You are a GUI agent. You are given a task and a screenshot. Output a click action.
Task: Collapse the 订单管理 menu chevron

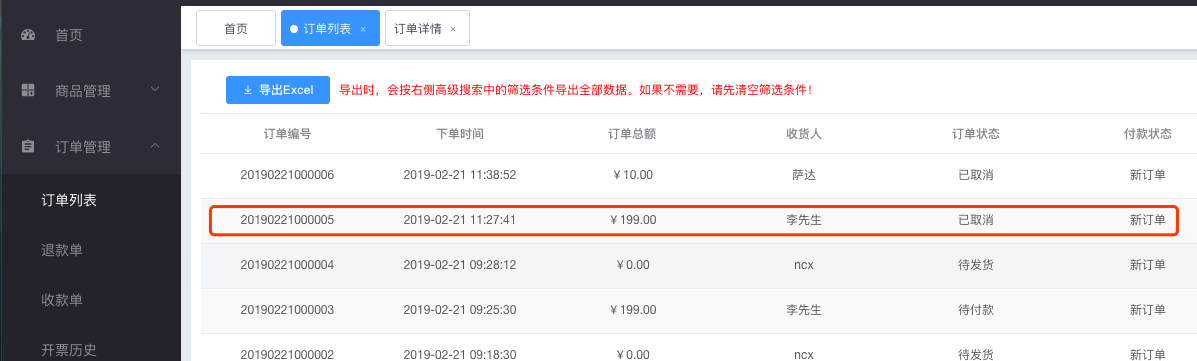(155, 145)
